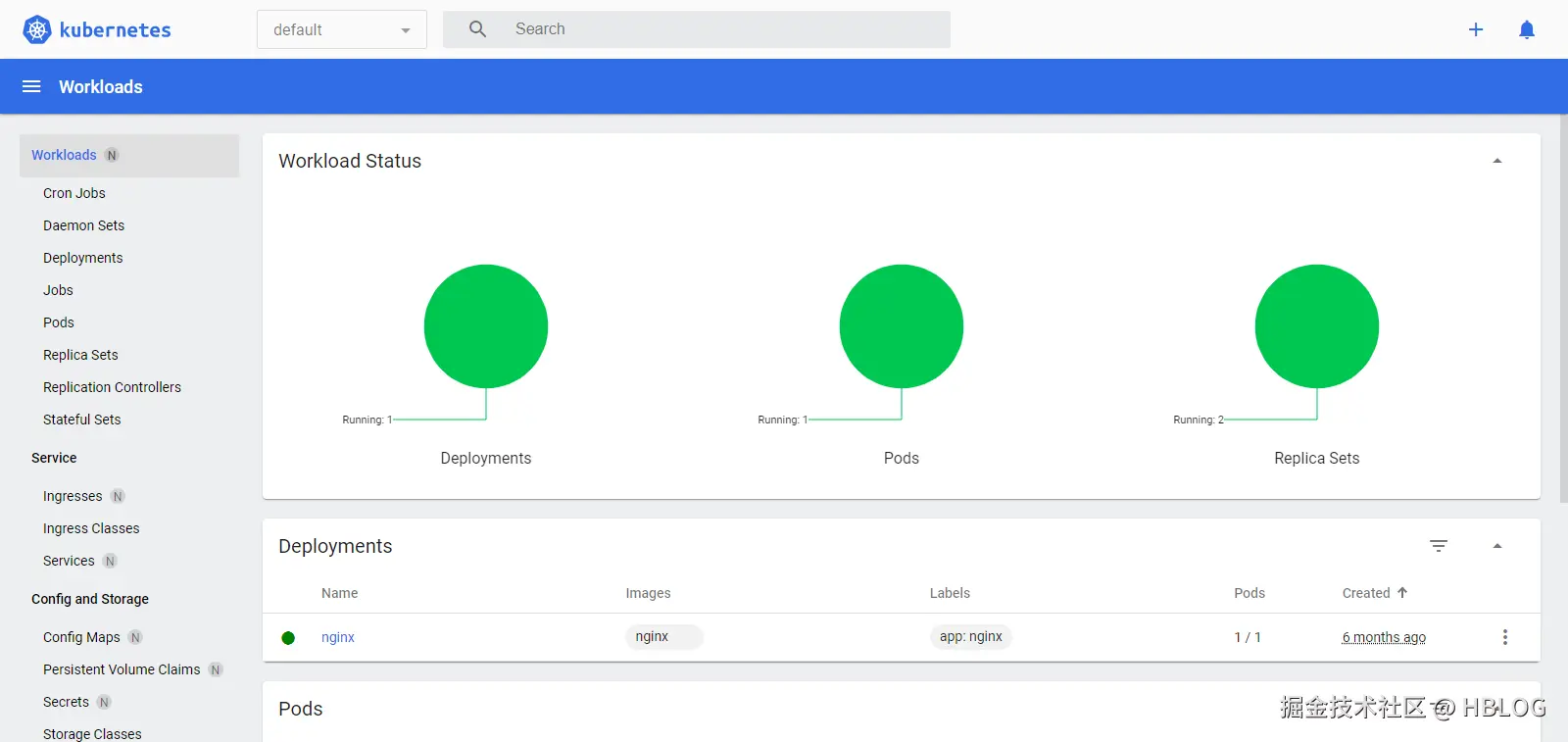Open Persistent Volume Claims in sidebar
The height and width of the screenshot is (742, 1568).
point(122,669)
